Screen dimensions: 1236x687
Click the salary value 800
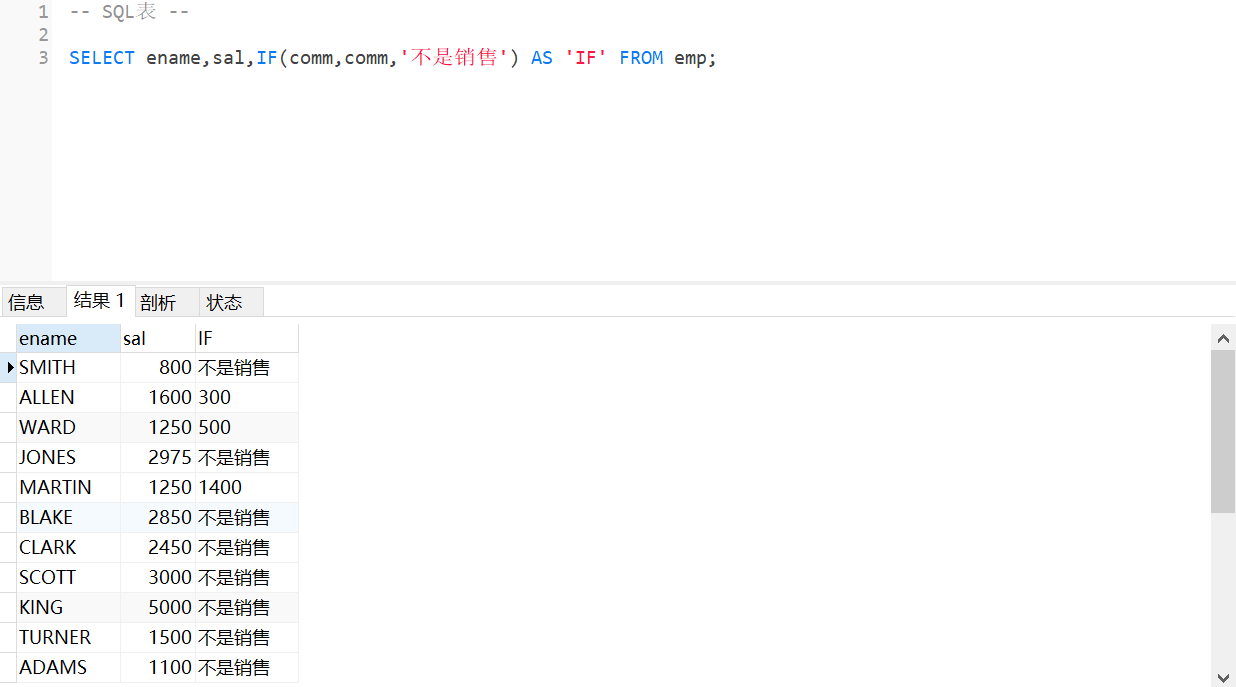coord(158,368)
